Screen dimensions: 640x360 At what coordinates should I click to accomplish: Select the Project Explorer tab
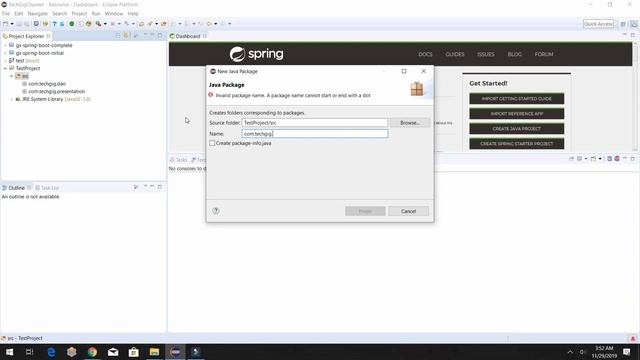click(x=26, y=36)
